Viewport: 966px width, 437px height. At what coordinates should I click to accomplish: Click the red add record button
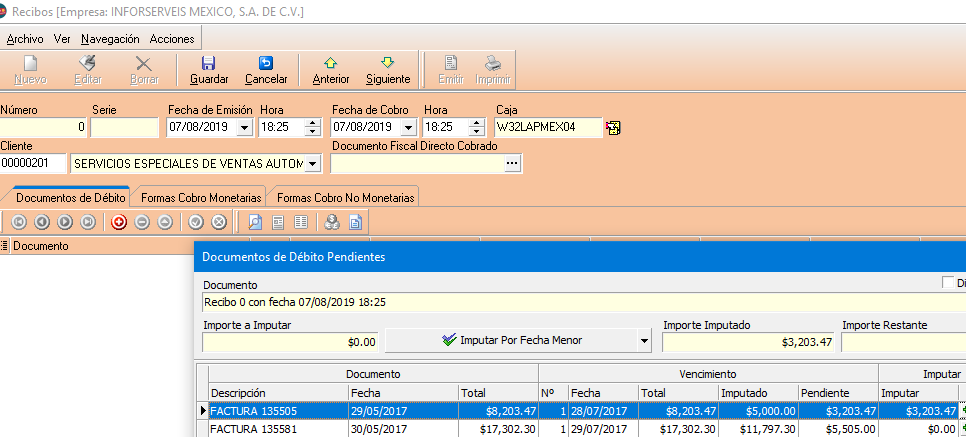(x=119, y=222)
